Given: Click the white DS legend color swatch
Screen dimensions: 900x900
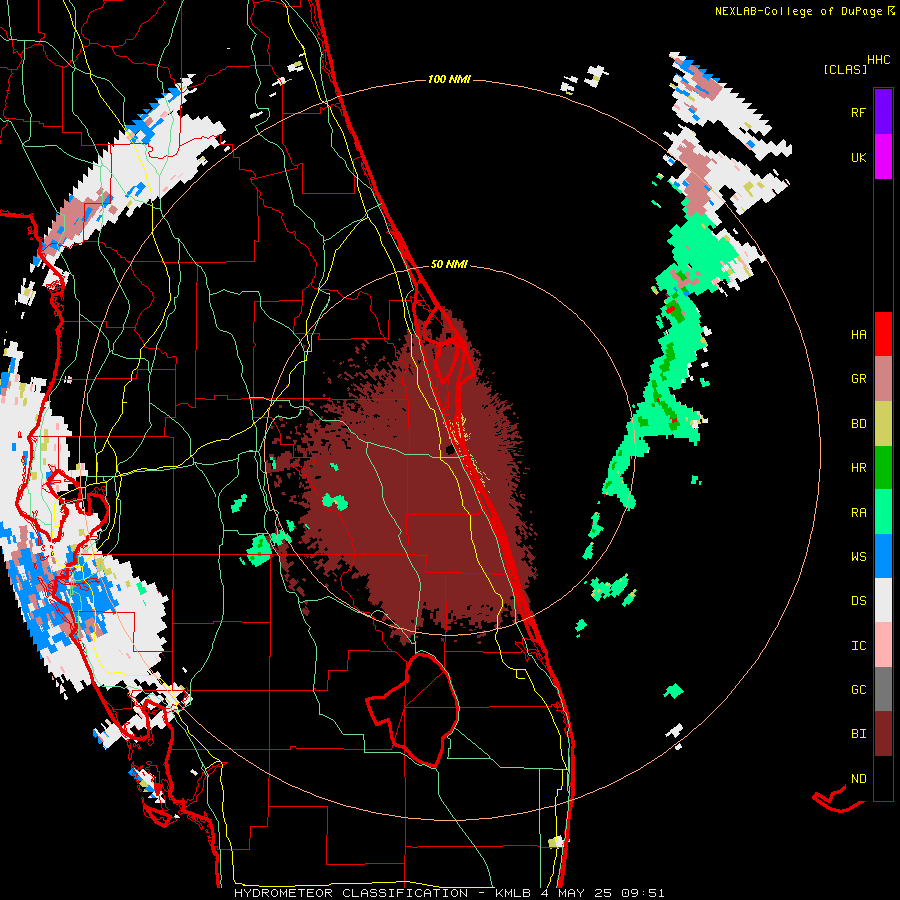Looking at the screenshot, I should 883,600.
